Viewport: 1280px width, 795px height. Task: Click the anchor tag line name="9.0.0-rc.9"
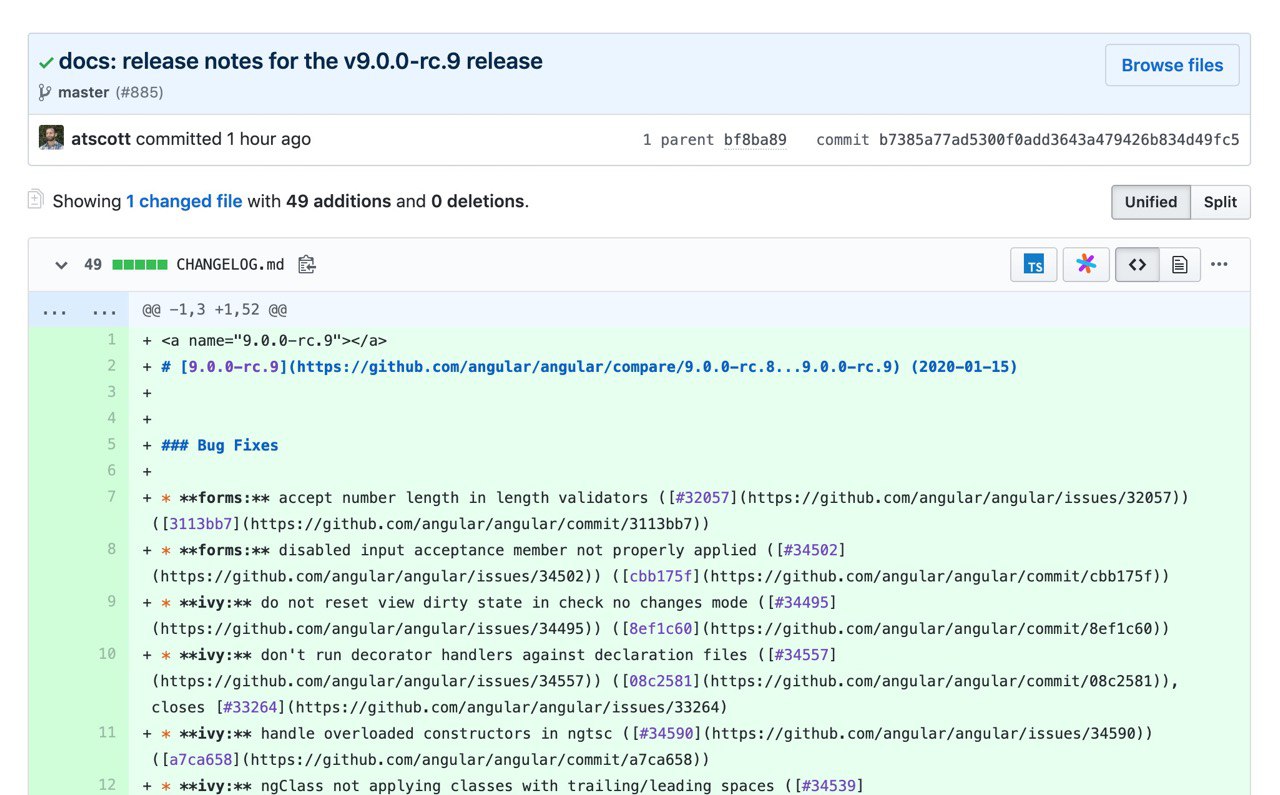pyautogui.click(x=274, y=341)
